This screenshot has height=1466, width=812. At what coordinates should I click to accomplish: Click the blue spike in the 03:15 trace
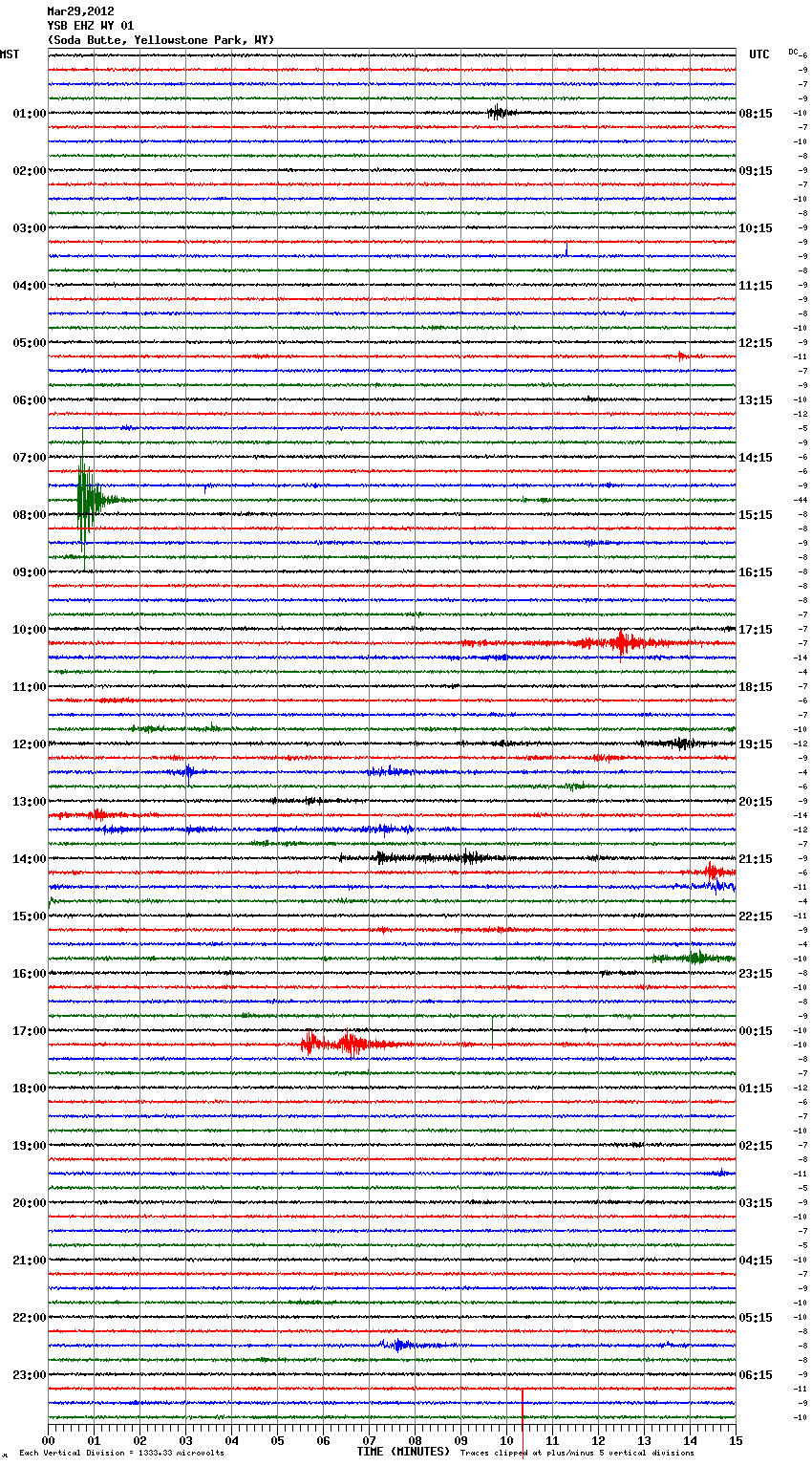pos(566,250)
